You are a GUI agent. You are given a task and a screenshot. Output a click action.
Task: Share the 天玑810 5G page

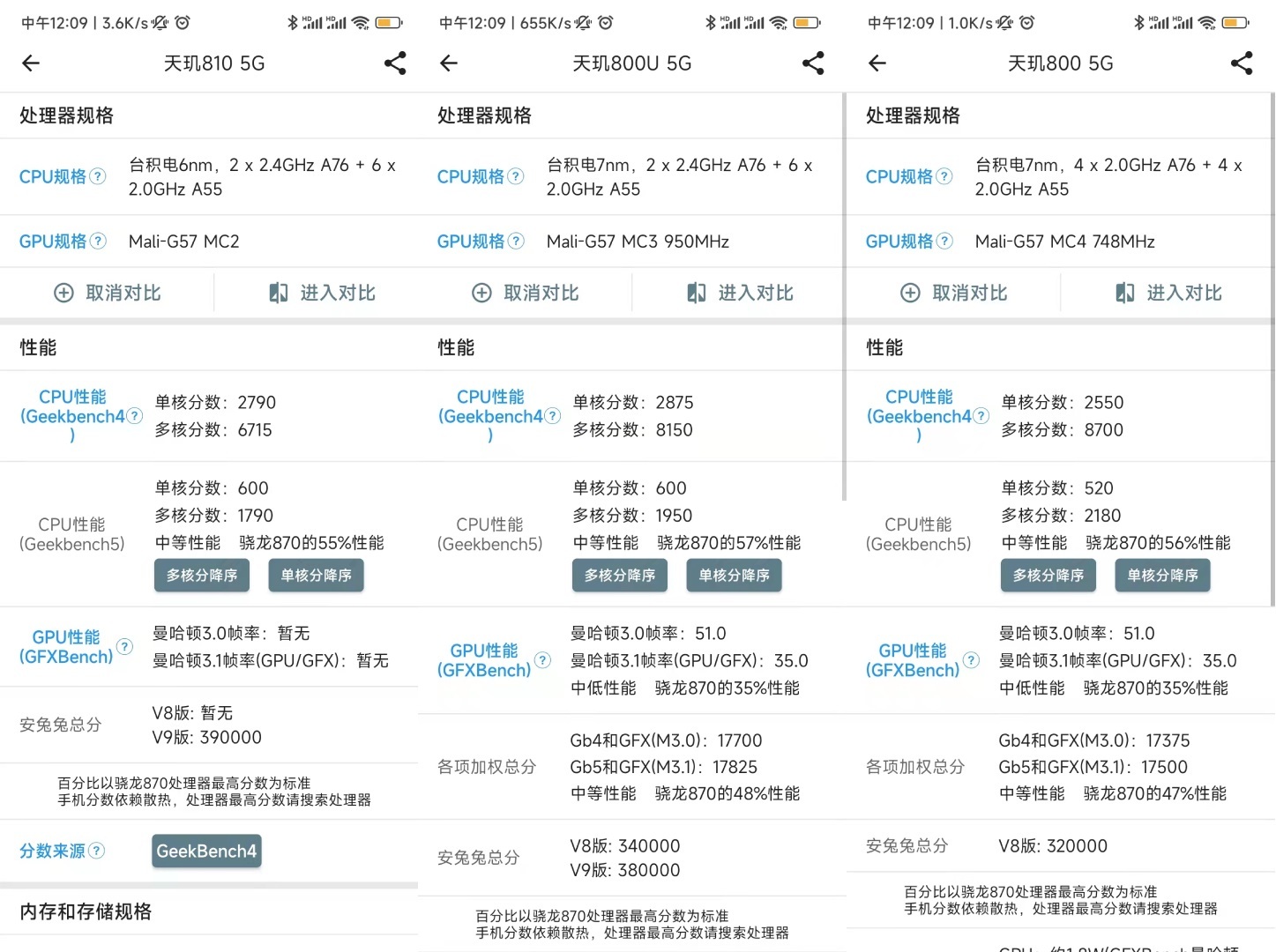[x=395, y=63]
